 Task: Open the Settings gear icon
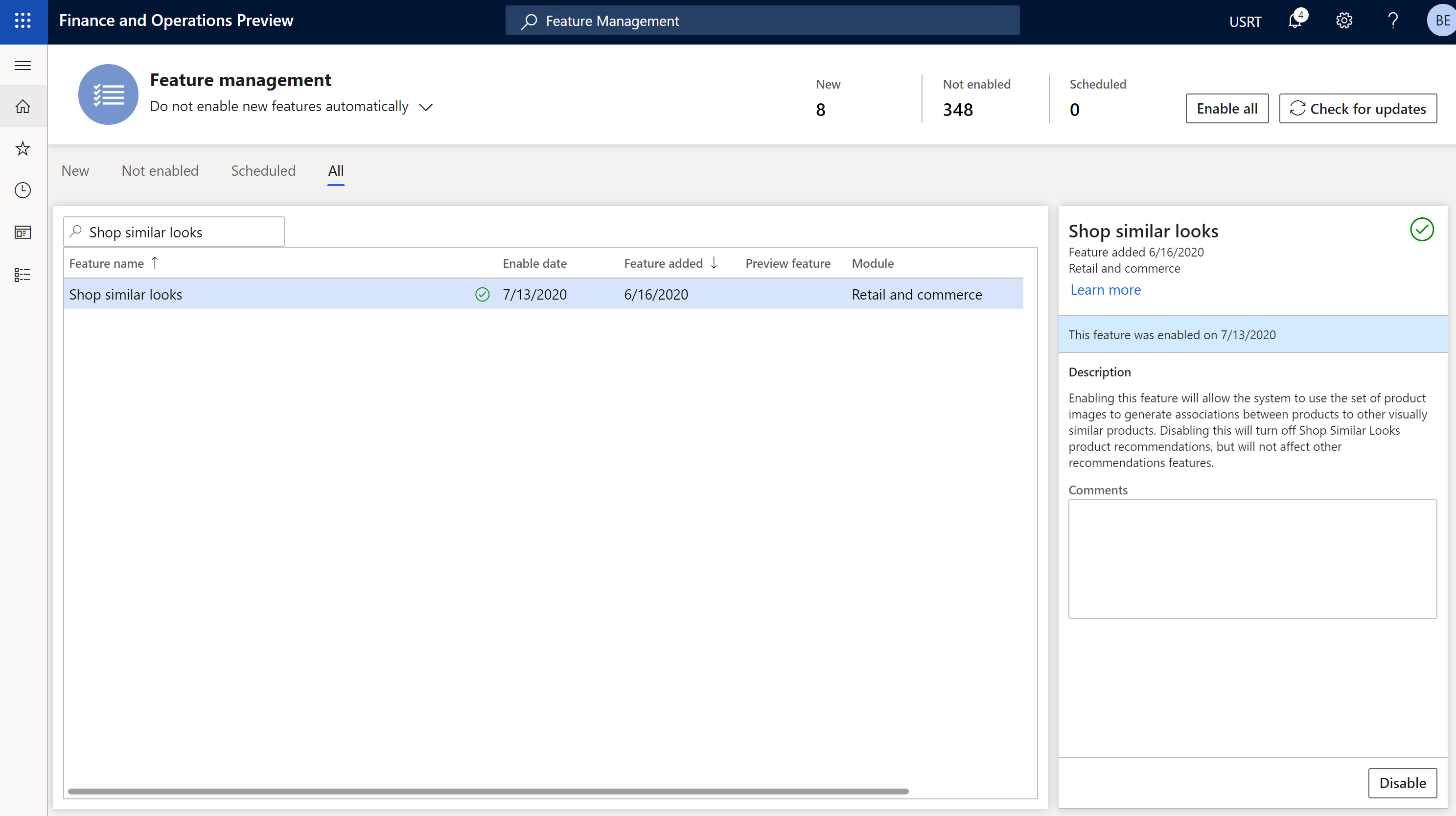click(x=1344, y=21)
